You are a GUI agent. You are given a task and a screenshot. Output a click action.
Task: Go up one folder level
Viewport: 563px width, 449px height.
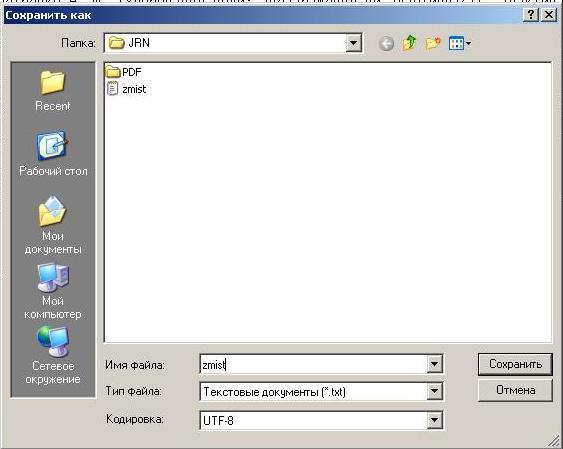click(410, 43)
